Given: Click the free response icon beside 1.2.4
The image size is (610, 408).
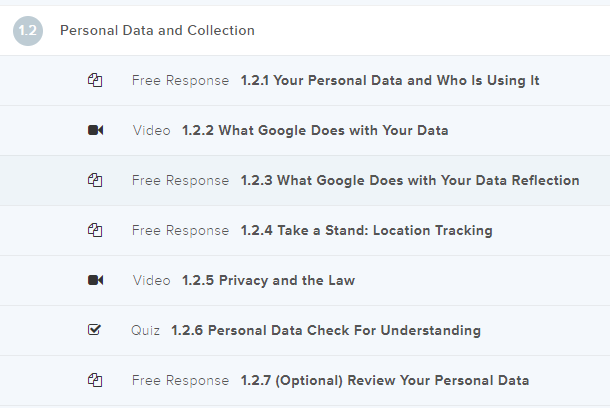Looking at the screenshot, I should (x=95, y=230).
